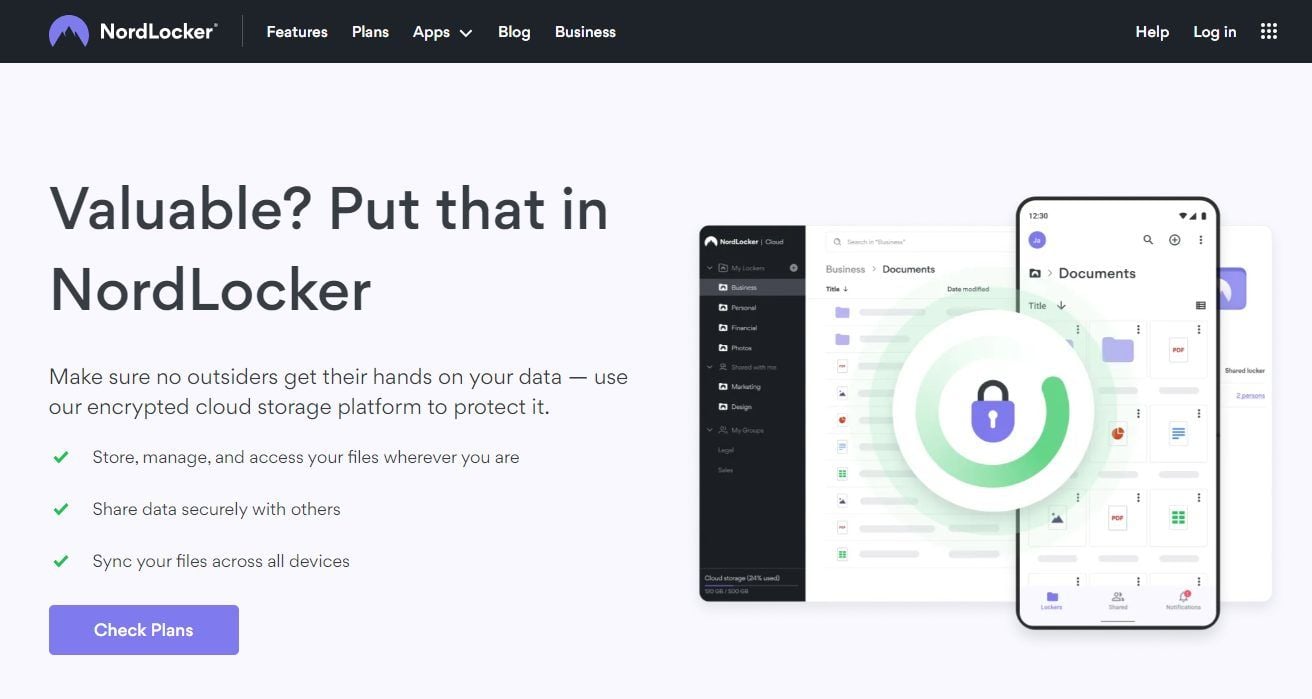Open the Help page

click(1152, 32)
